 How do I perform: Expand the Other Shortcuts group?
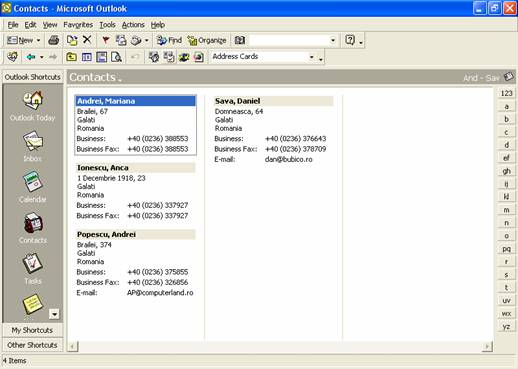[33, 345]
